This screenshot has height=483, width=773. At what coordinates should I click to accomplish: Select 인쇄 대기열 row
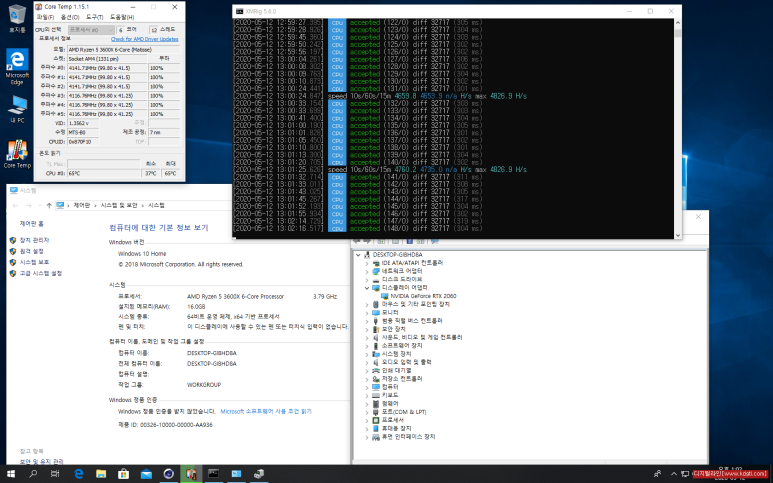pyautogui.click(x=396, y=371)
